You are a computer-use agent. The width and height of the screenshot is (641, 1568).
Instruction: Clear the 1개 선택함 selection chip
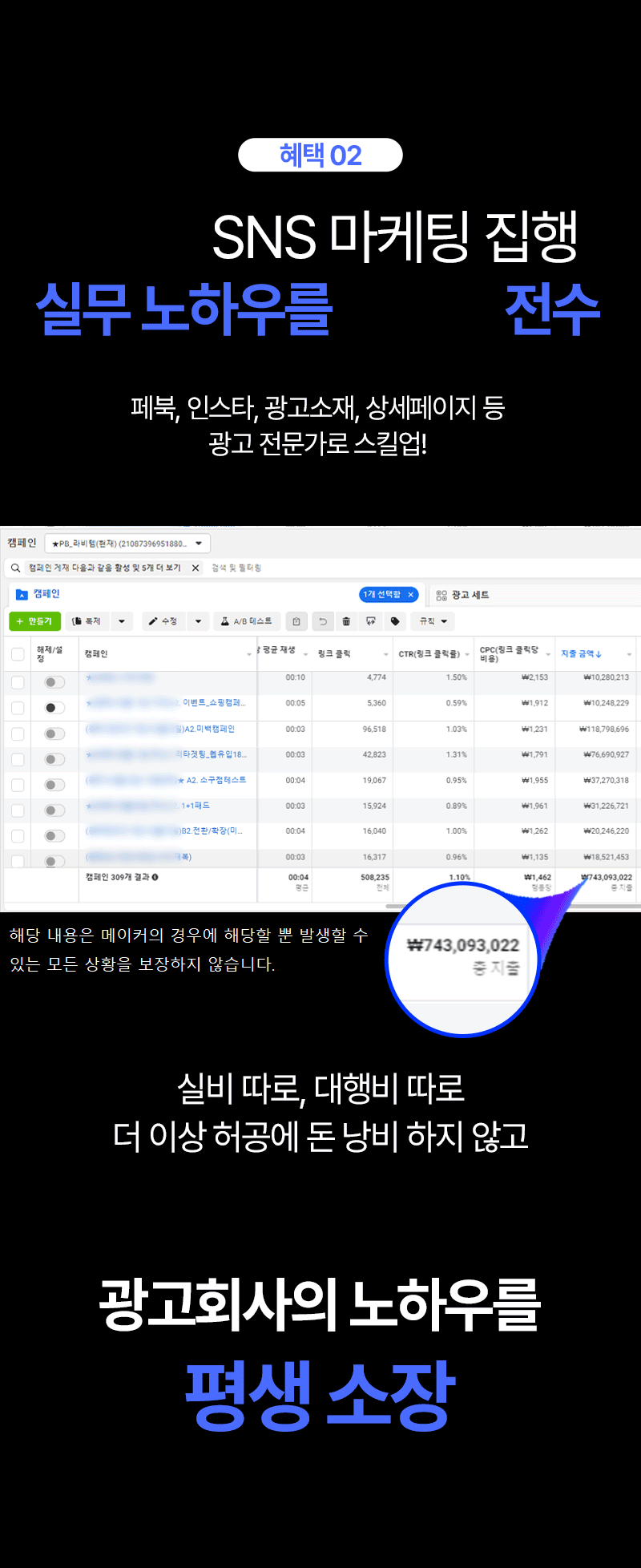tap(411, 594)
